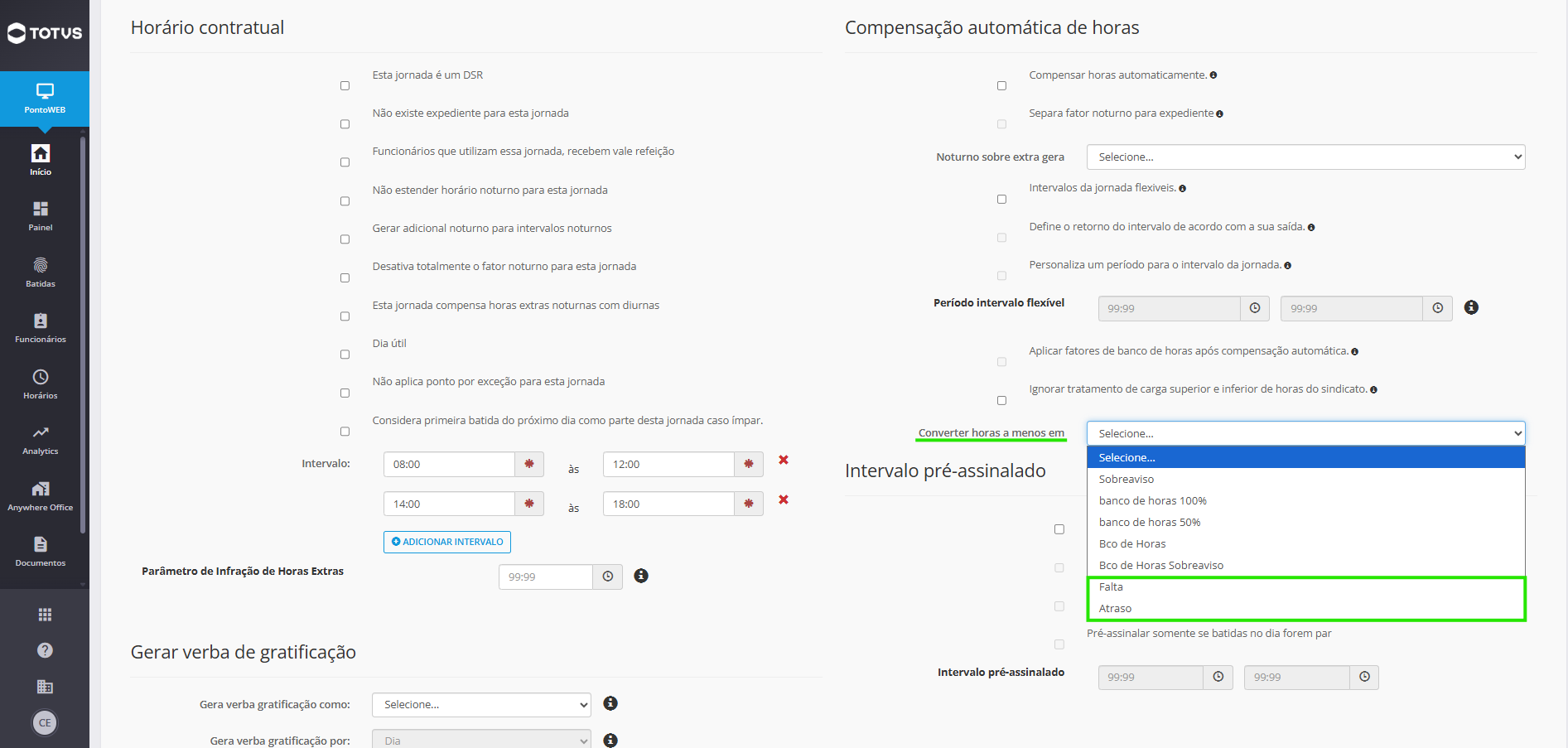Image resolution: width=1568 pixels, height=748 pixels.
Task: Open Batidas fingerprint section
Action: point(41,272)
